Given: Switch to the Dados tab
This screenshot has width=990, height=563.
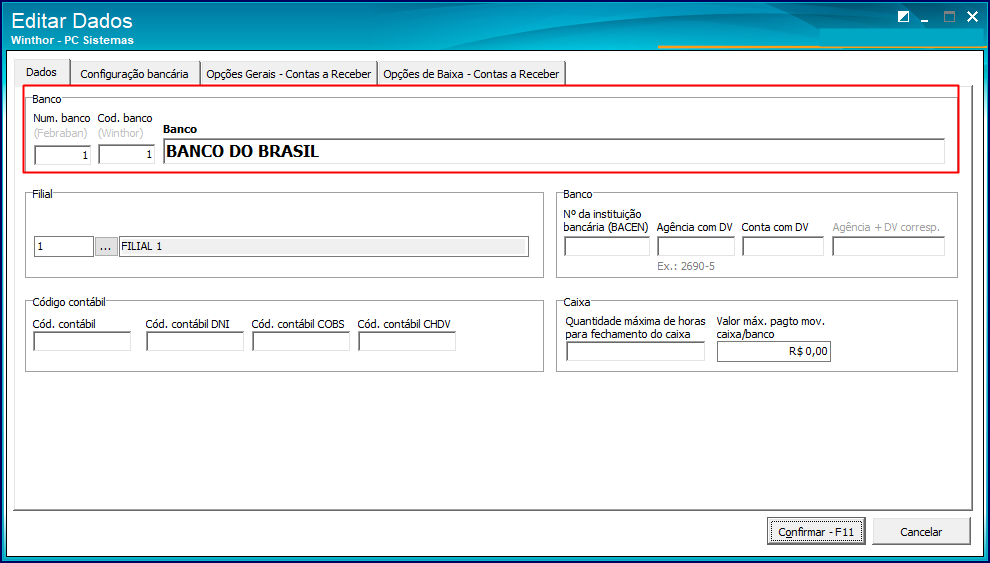Looking at the screenshot, I should [x=42, y=73].
